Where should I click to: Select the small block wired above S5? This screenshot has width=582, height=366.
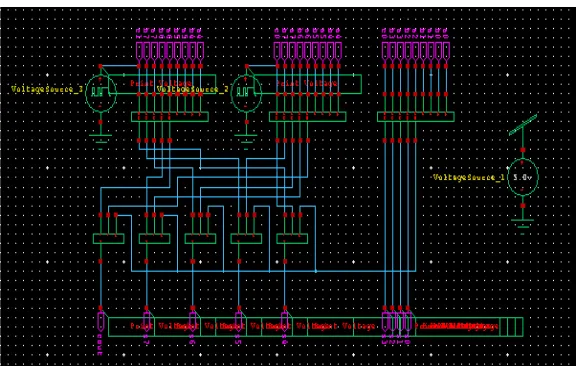tap(246, 238)
